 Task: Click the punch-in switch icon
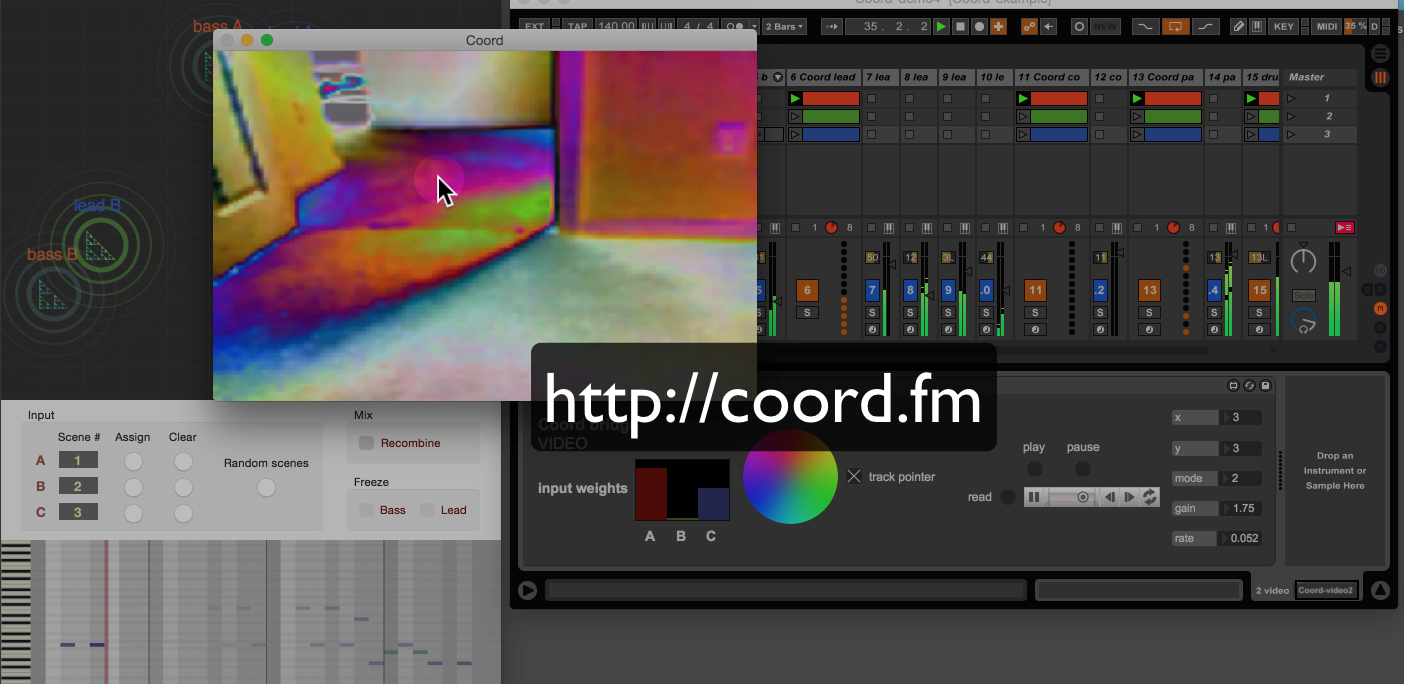click(x=1145, y=26)
